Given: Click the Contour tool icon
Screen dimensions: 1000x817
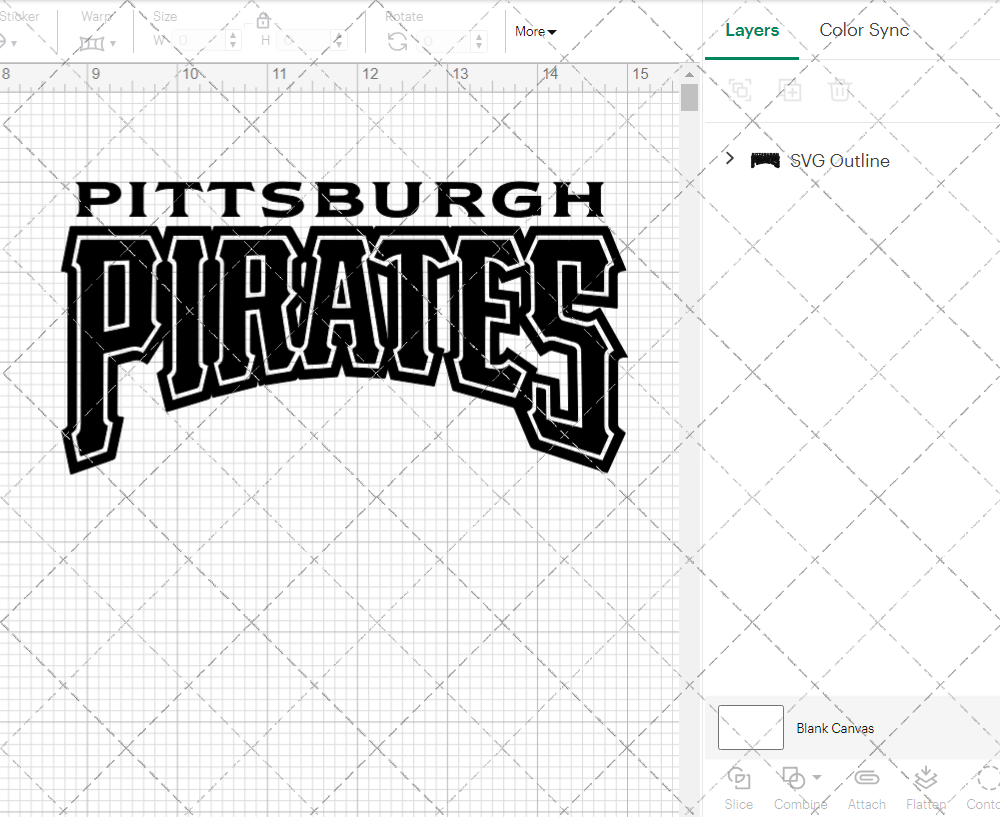Looking at the screenshot, I should 989,779.
